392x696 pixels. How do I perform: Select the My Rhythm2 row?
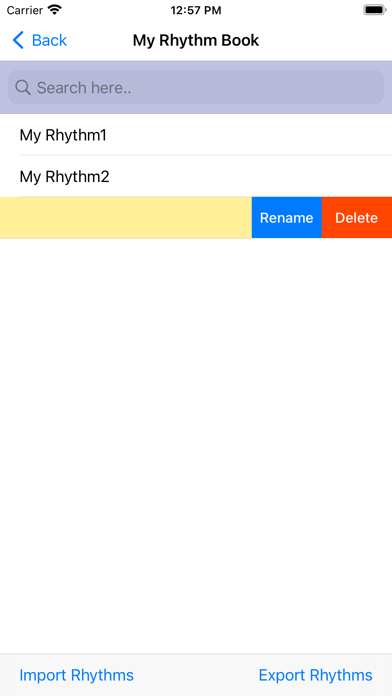(x=196, y=177)
